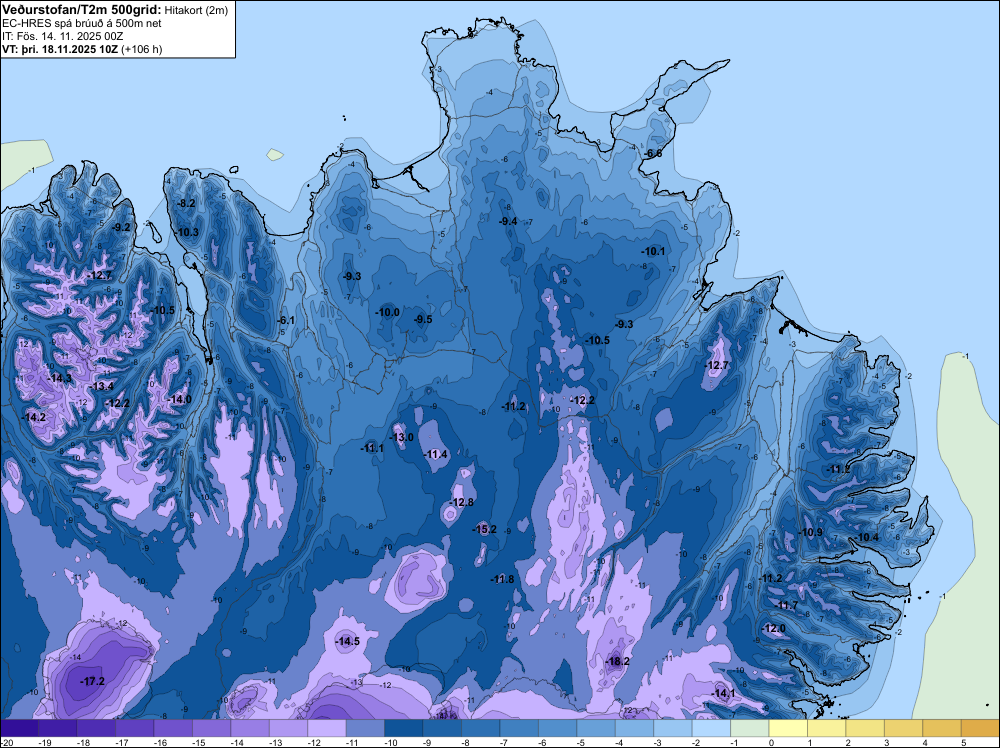Click the -15.2 temperature reading
This screenshot has height=748, width=1000.
pos(484,529)
